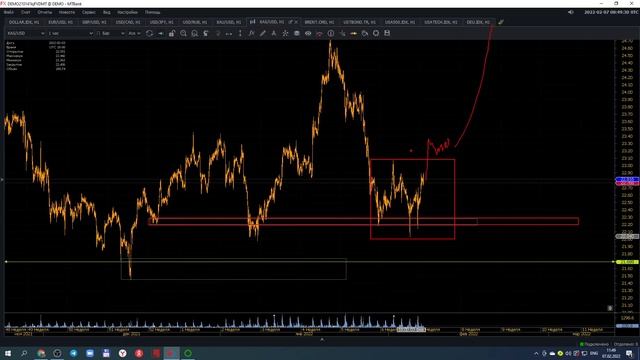Viewport: 640px width, 360px height.
Task: Switch to the USD/JPY H1 tab
Action: (161, 22)
